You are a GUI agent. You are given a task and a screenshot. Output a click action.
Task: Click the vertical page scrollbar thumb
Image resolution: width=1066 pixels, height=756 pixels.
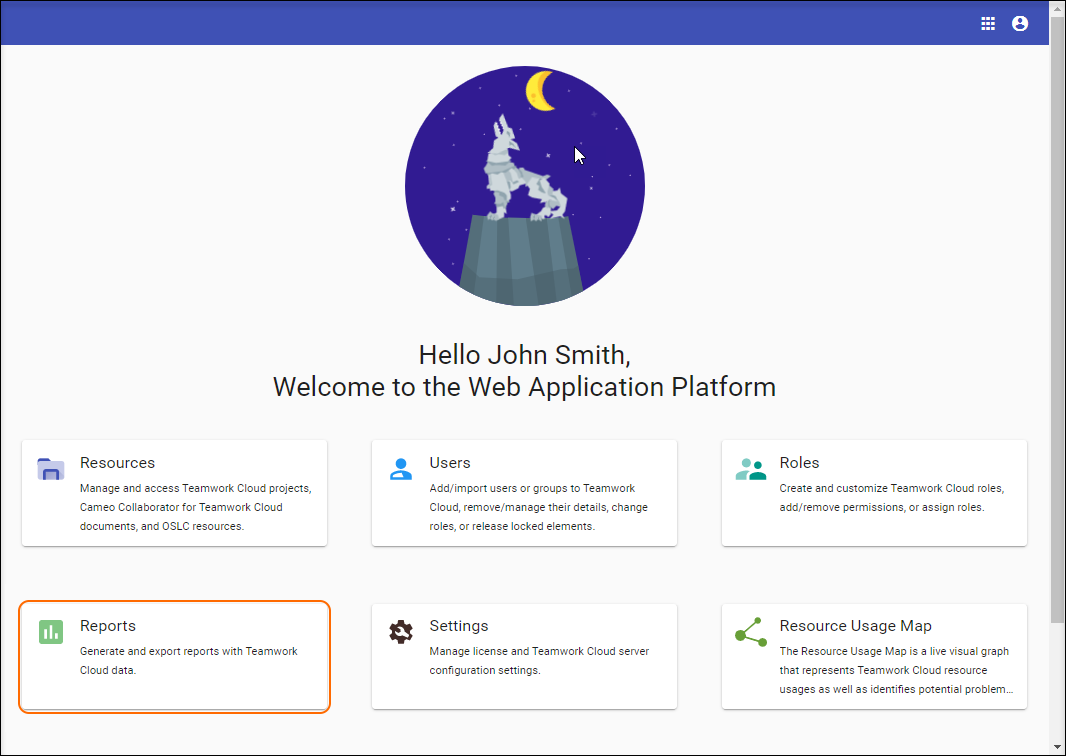click(x=1057, y=320)
